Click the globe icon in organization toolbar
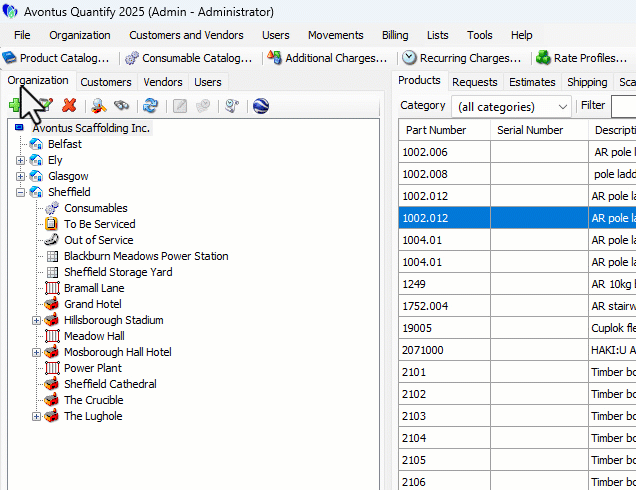Viewport: 636px width, 490px height. click(261, 105)
